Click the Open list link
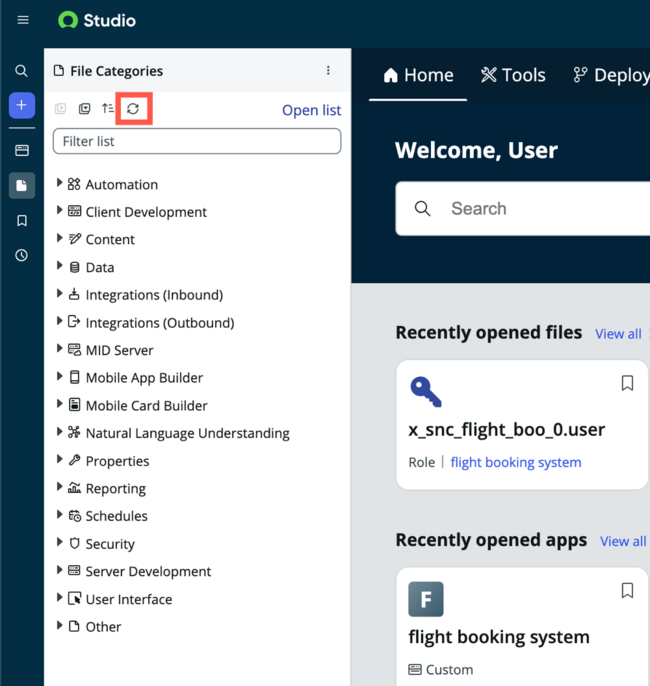 click(311, 110)
